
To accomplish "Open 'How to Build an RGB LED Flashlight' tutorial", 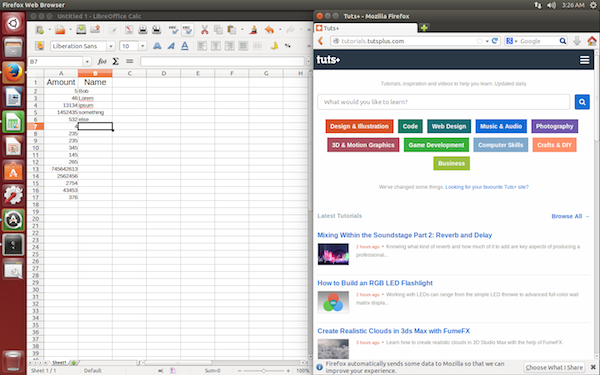I will click(375, 283).
